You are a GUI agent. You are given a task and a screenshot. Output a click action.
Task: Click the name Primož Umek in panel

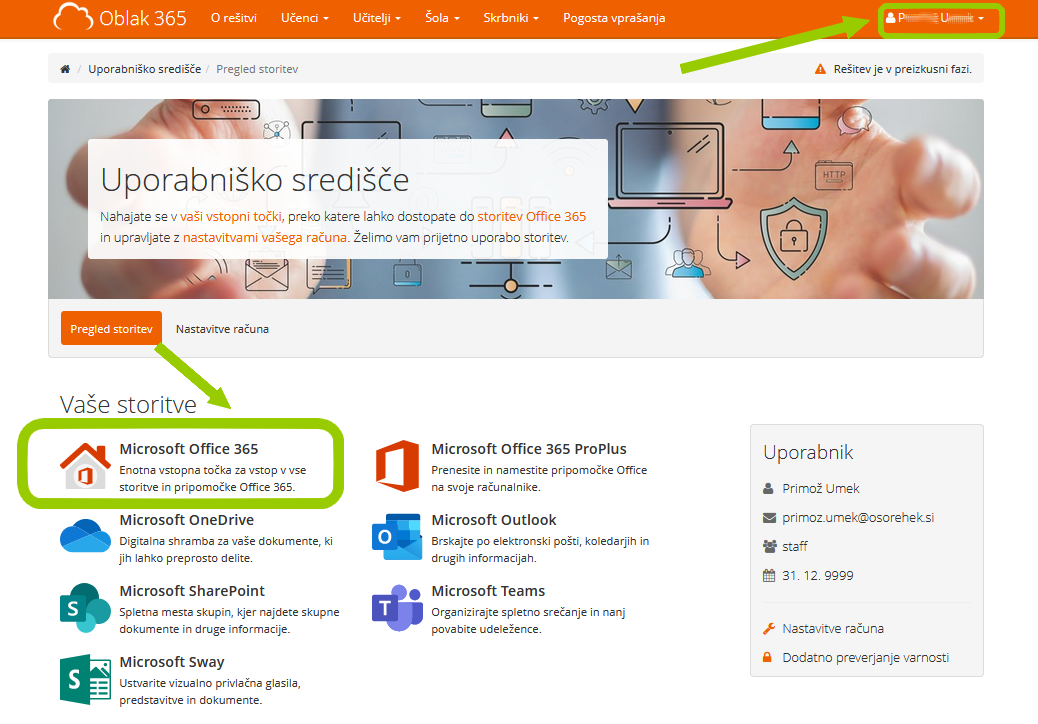pyautogui.click(x=821, y=488)
